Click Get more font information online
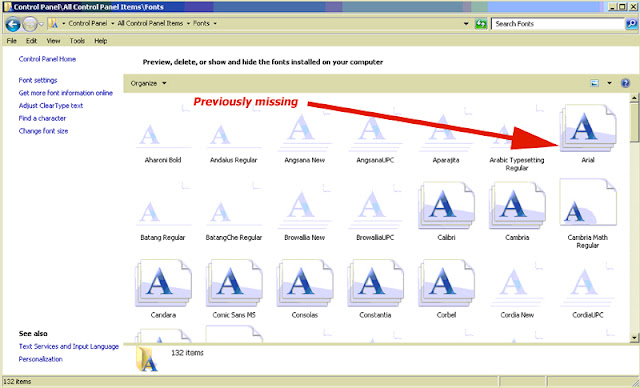The image size is (640, 388). click(x=66, y=93)
